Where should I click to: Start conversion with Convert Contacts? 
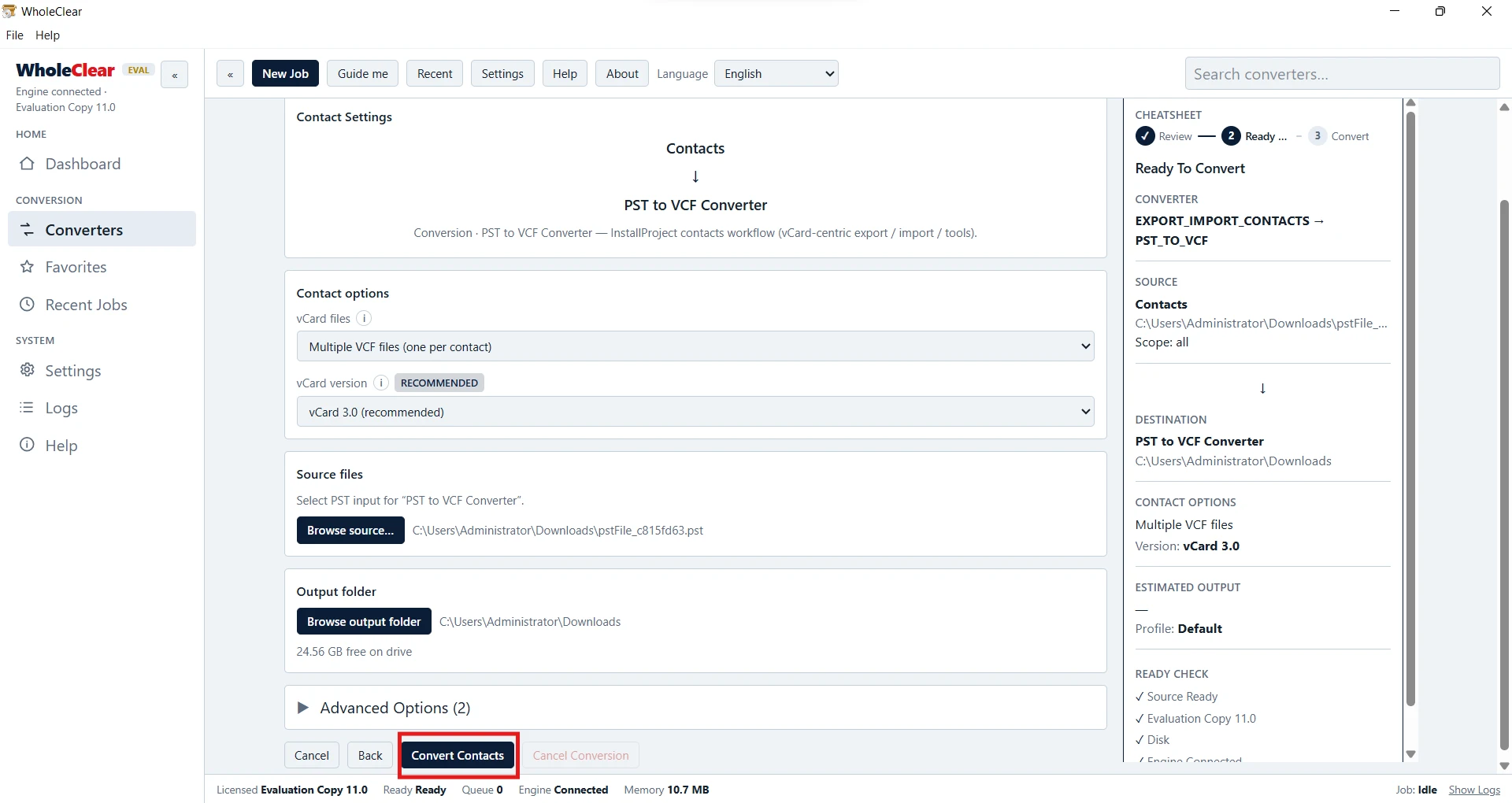point(458,756)
